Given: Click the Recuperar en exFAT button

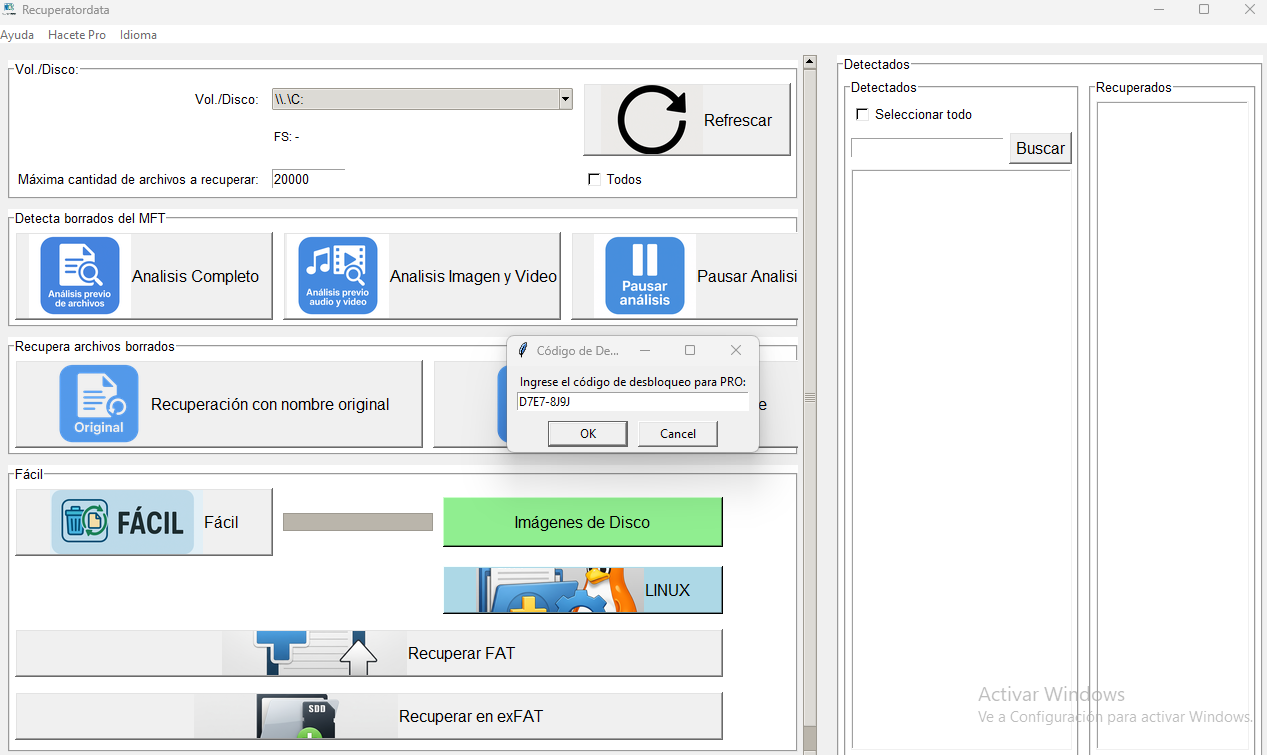Looking at the screenshot, I should pos(369,716).
